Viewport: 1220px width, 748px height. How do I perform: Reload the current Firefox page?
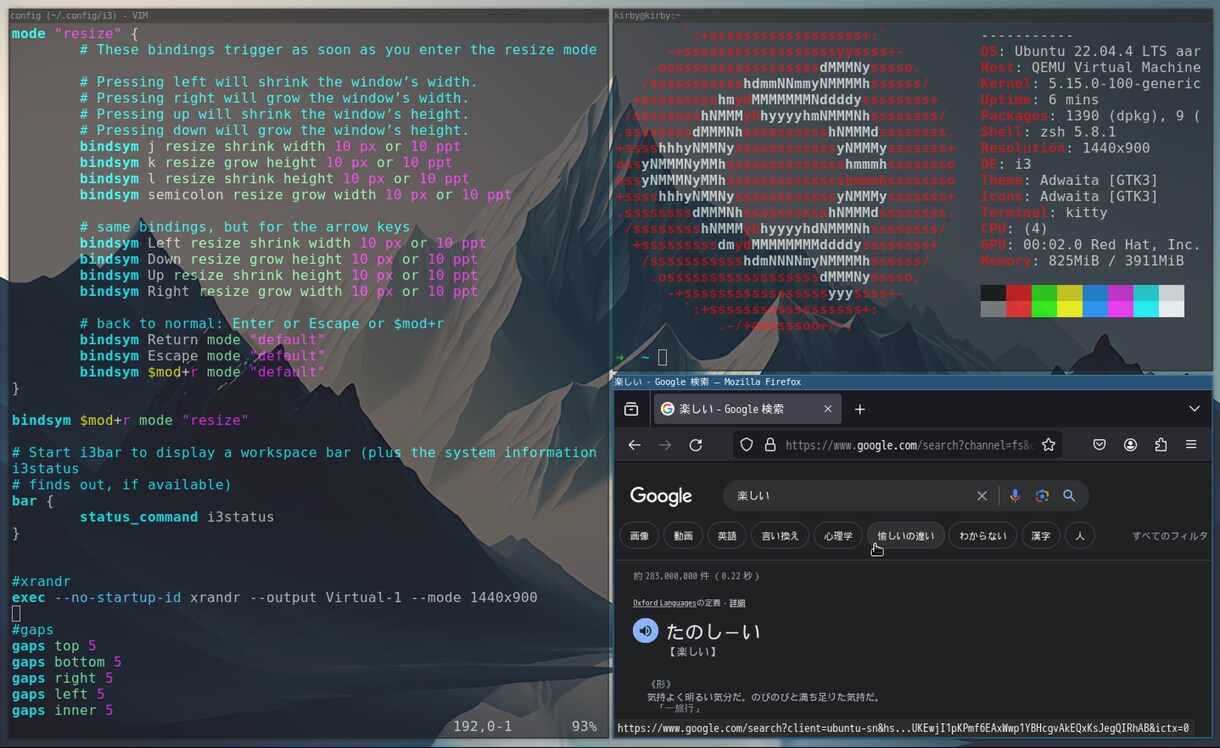(696, 445)
